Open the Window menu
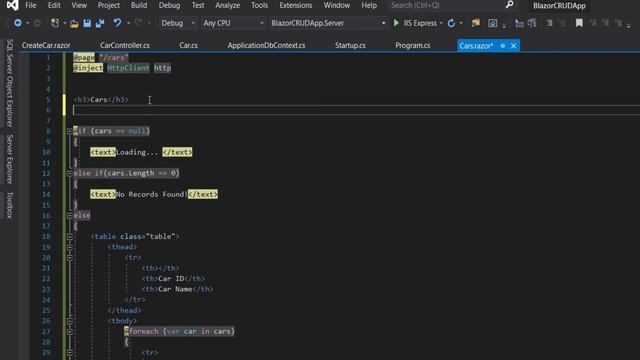640x360 pixels. point(336,5)
